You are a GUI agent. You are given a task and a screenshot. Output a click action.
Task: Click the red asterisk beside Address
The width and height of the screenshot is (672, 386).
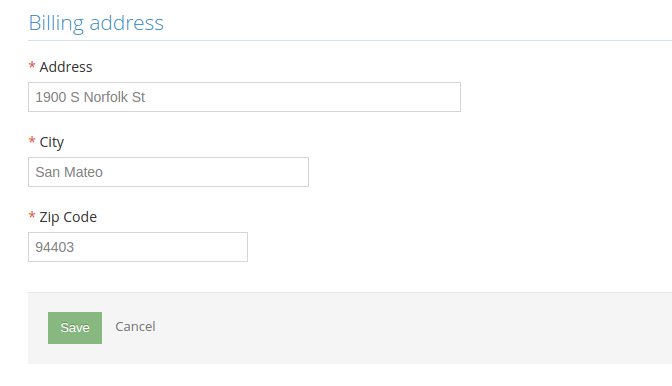click(x=32, y=66)
